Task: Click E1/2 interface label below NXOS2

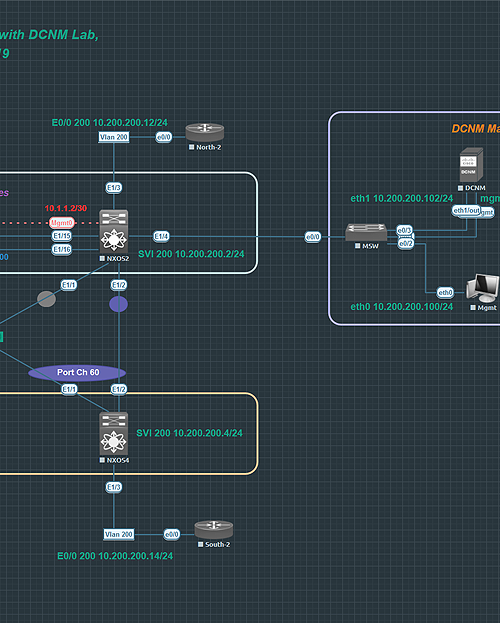Action: point(118,285)
